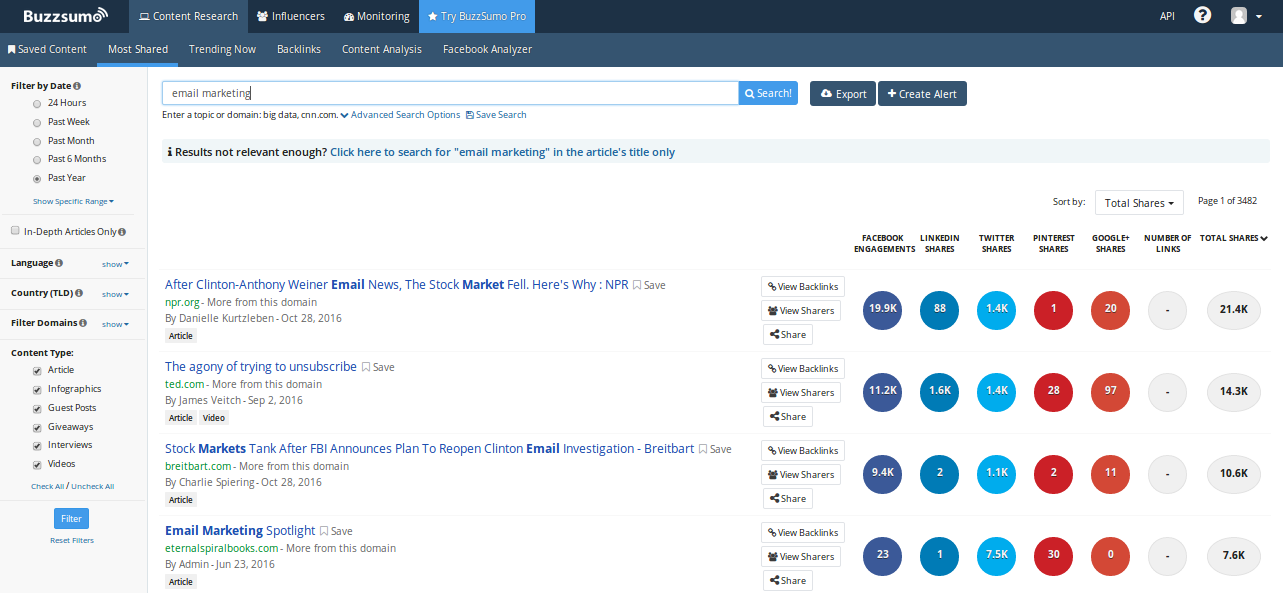The height and width of the screenshot is (593, 1283).
Task: Click the BuzzSumo logo
Action: pos(66,16)
